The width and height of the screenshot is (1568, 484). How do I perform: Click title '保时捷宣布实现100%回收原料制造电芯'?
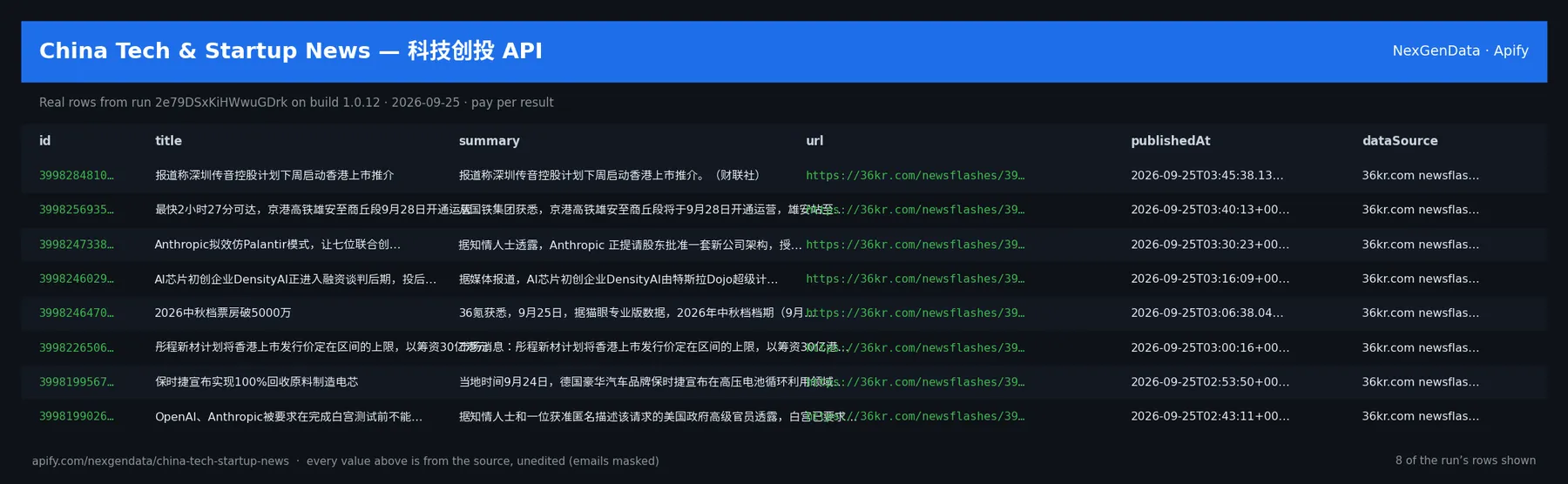(x=256, y=382)
